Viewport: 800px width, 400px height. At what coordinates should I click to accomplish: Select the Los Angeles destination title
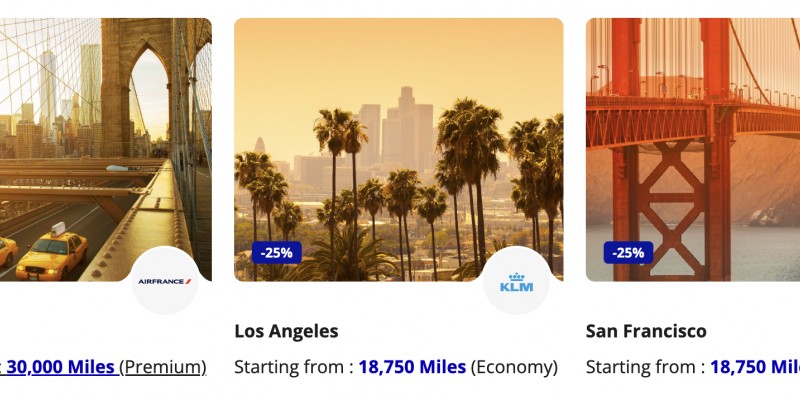click(286, 331)
